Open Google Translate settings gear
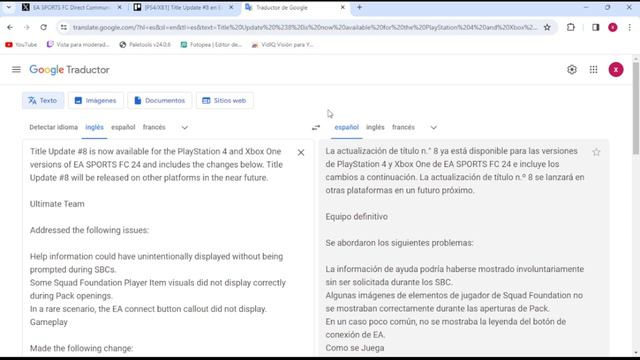Image resolution: width=640 pixels, height=360 pixels. click(x=571, y=69)
